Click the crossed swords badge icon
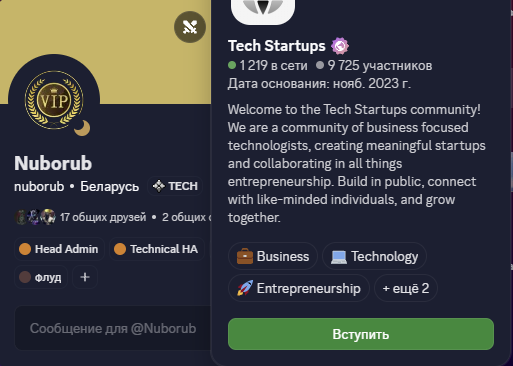Image resolution: width=513 pixels, height=366 pixels. [x=190, y=27]
